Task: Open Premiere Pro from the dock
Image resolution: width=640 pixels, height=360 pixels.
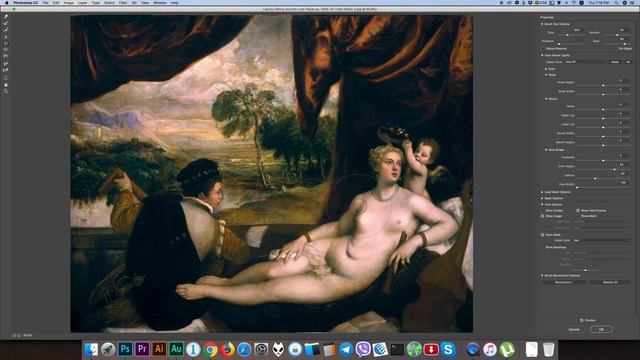Action: click(x=142, y=349)
